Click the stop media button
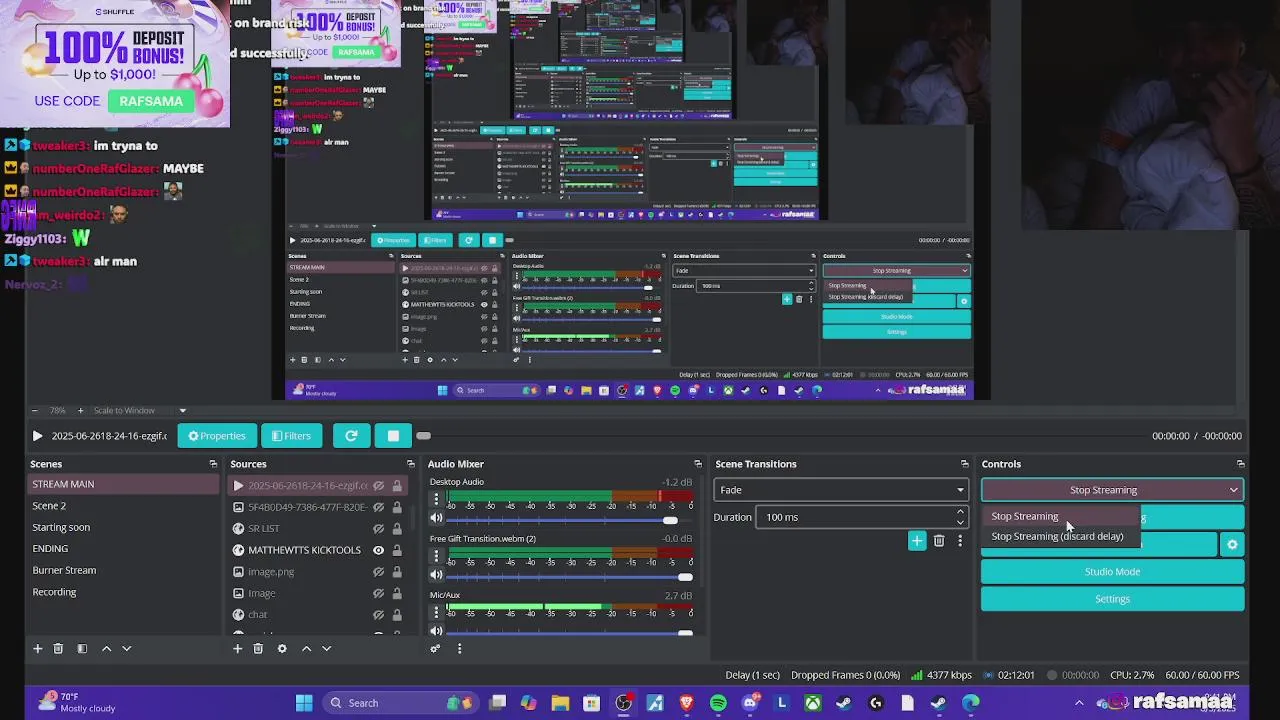This screenshot has height=720, width=1280. 393,436
